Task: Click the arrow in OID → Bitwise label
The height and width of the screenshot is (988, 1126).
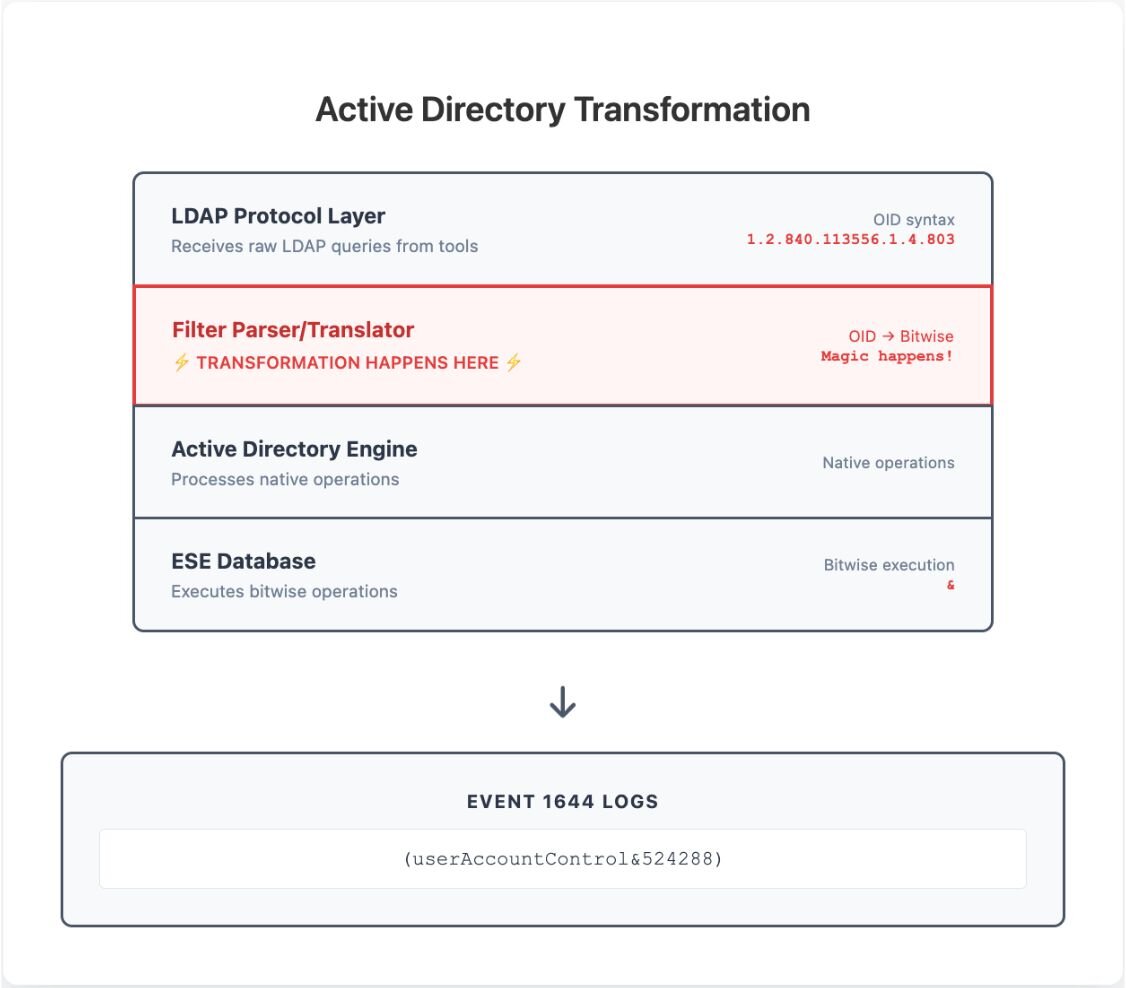Action: point(885,338)
